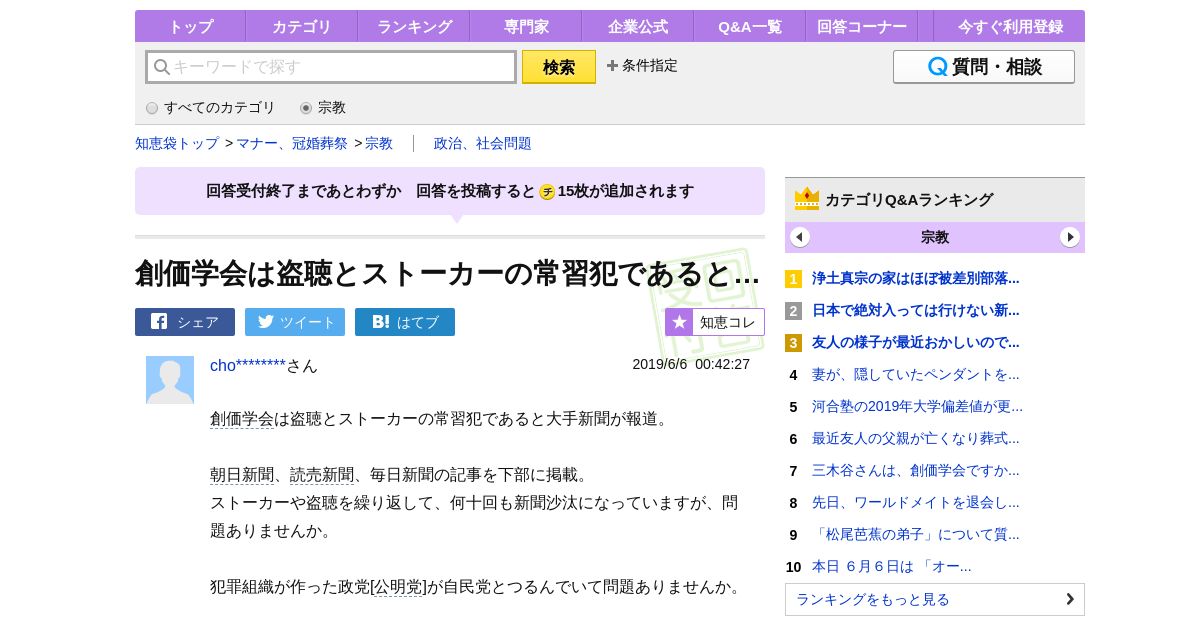Viewport: 1200px width, 630px height.
Task: Open rank 8 先日、ワールドメイトを退会し link
Action: [x=916, y=503]
